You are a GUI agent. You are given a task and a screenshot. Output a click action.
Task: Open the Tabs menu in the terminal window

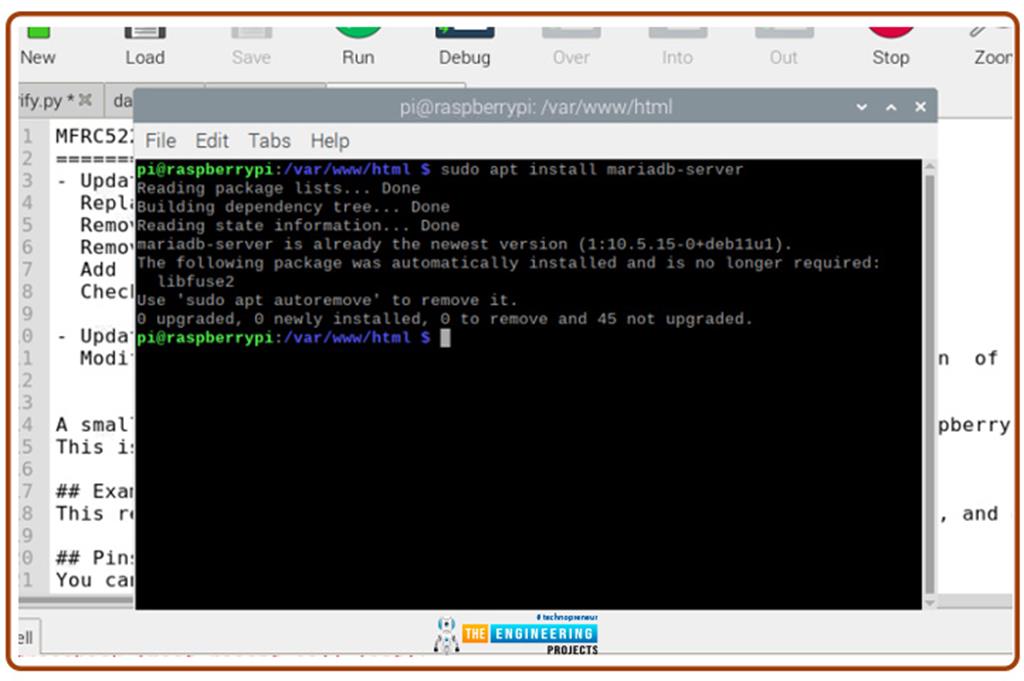pos(268,140)
